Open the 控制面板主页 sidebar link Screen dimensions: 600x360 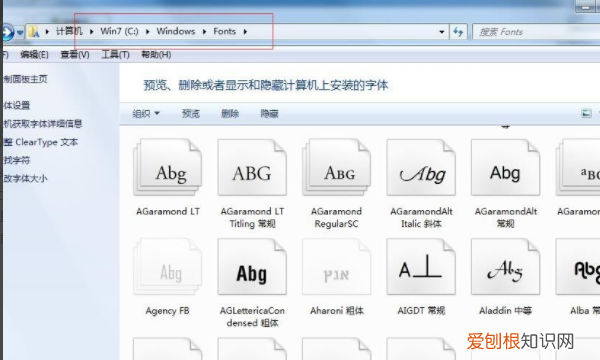click(x=25, y=79)
